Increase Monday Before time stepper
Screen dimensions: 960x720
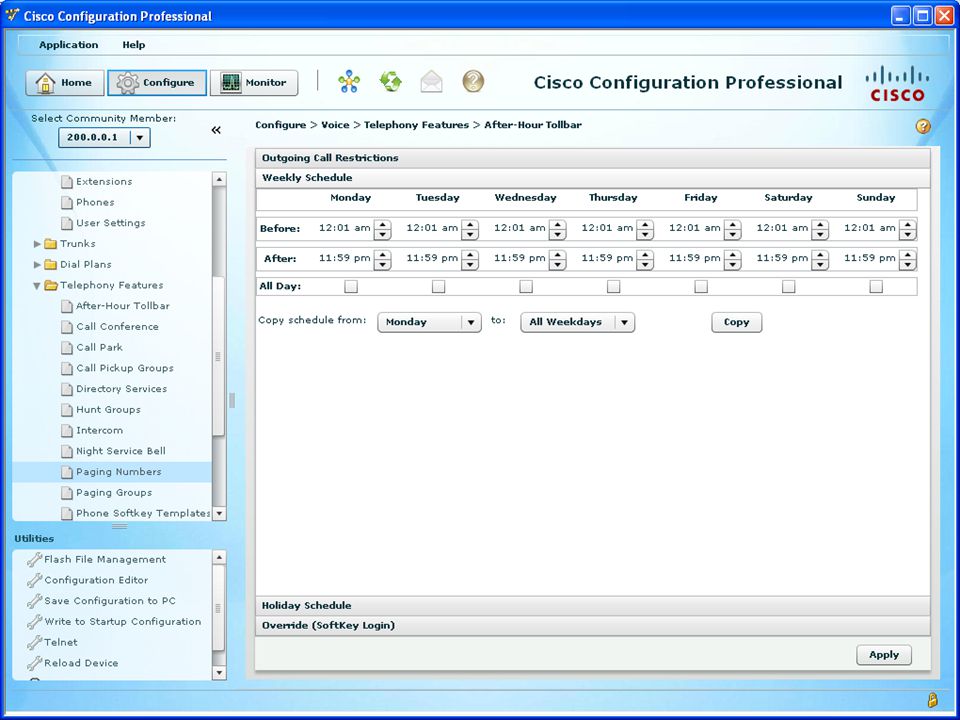(383, 224)
